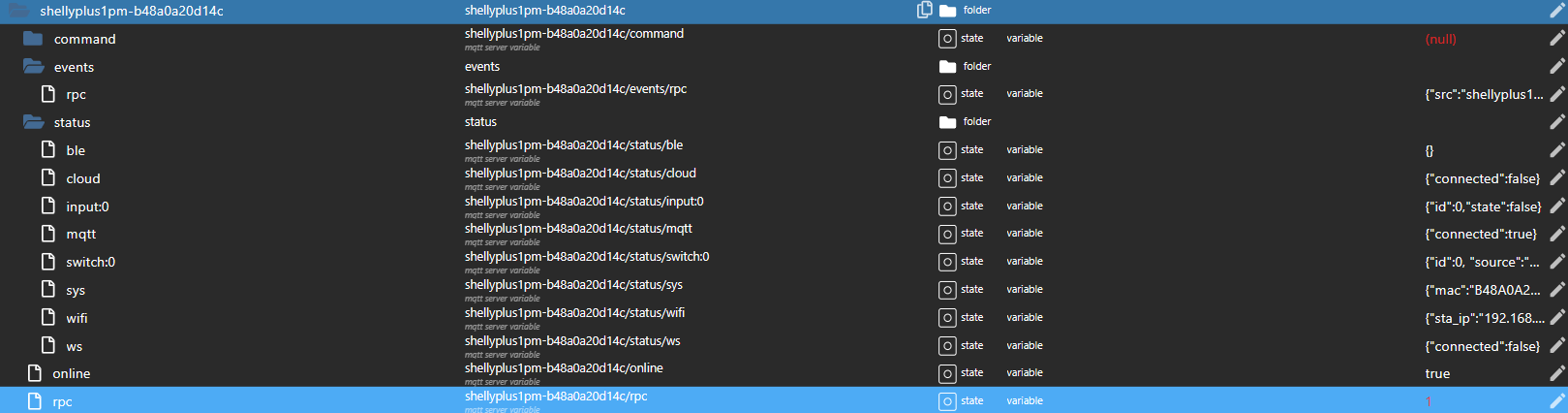1568x413 pixels.
Task: Click the shellyplus1pm-b48a0a20d14c/online name text
Action: (564, 367)
